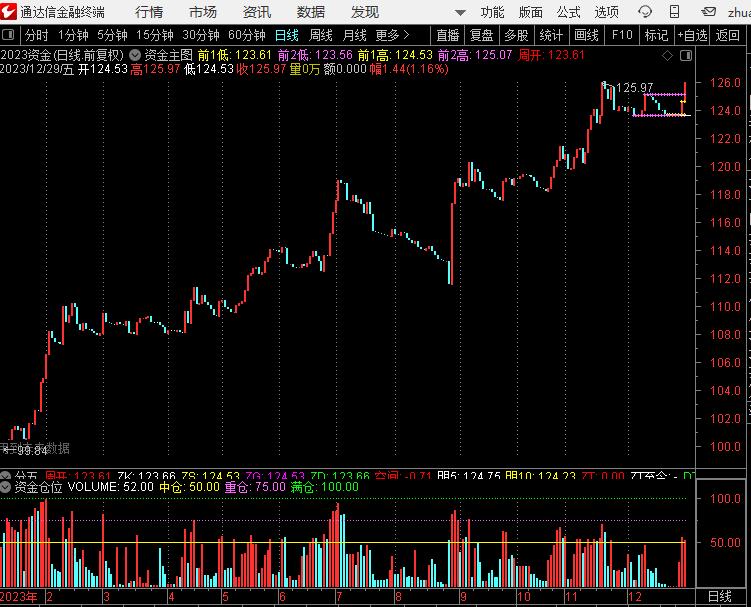Expand the 资金仓位 indicator dropdown circle

tap(6, 487)
